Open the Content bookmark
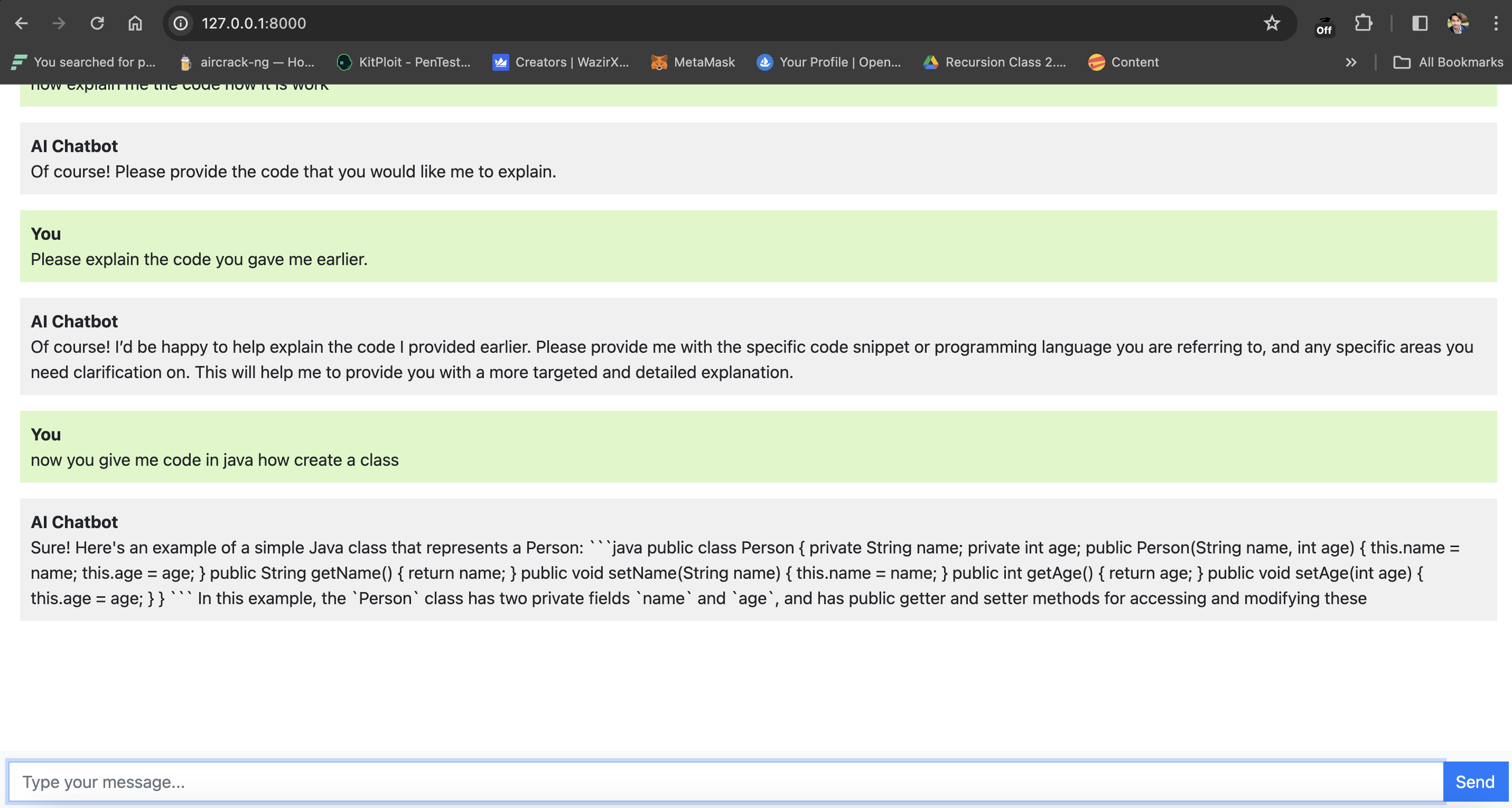Viewport: 1512px width, 808px height. [x=1124, y=62]
